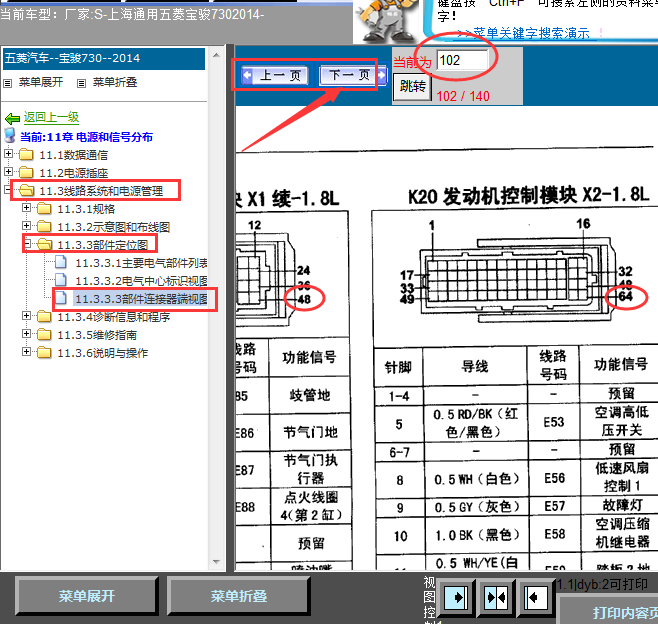Select 11.3.3.2电气中心标识视图 document

(x=141, y=281)
